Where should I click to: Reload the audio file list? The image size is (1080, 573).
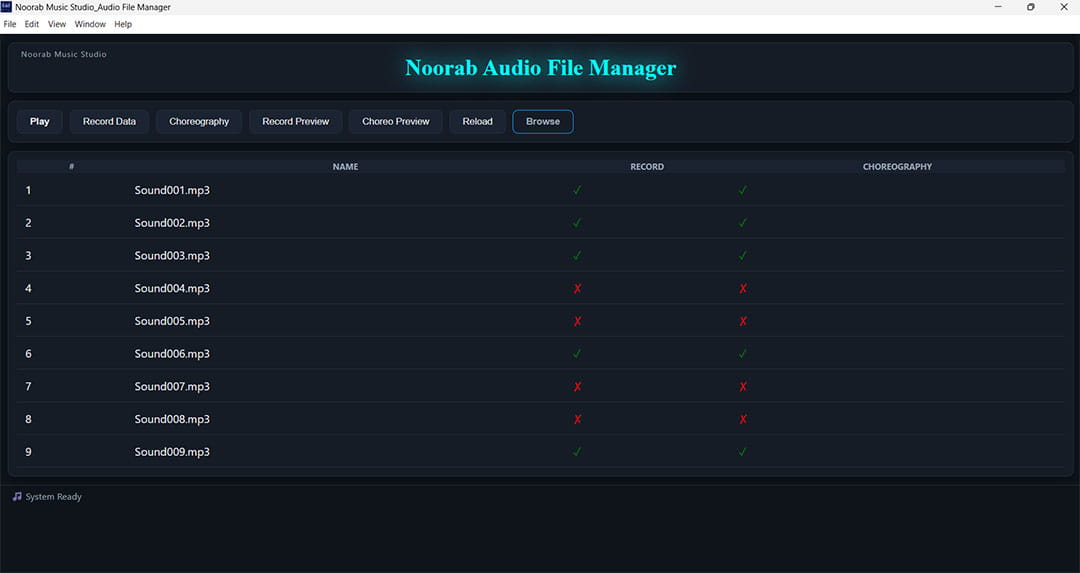click(477, 121)
